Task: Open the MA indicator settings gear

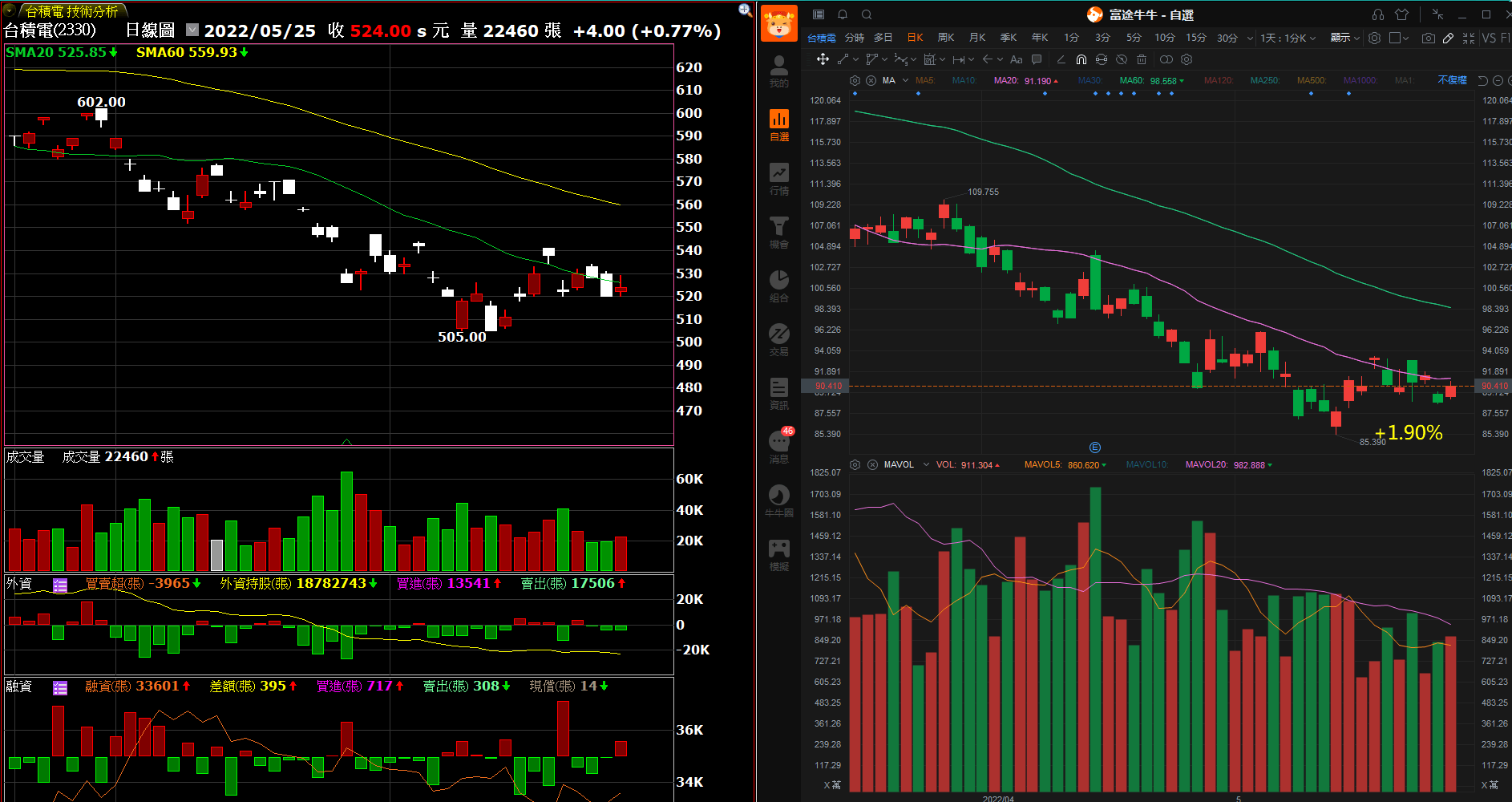Action: 855,80
